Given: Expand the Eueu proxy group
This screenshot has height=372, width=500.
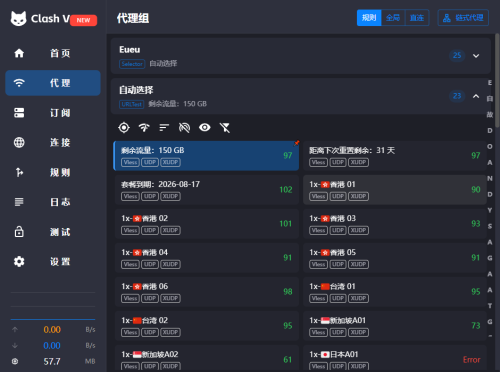Looking at the screenshot, I should pos(476,56).
